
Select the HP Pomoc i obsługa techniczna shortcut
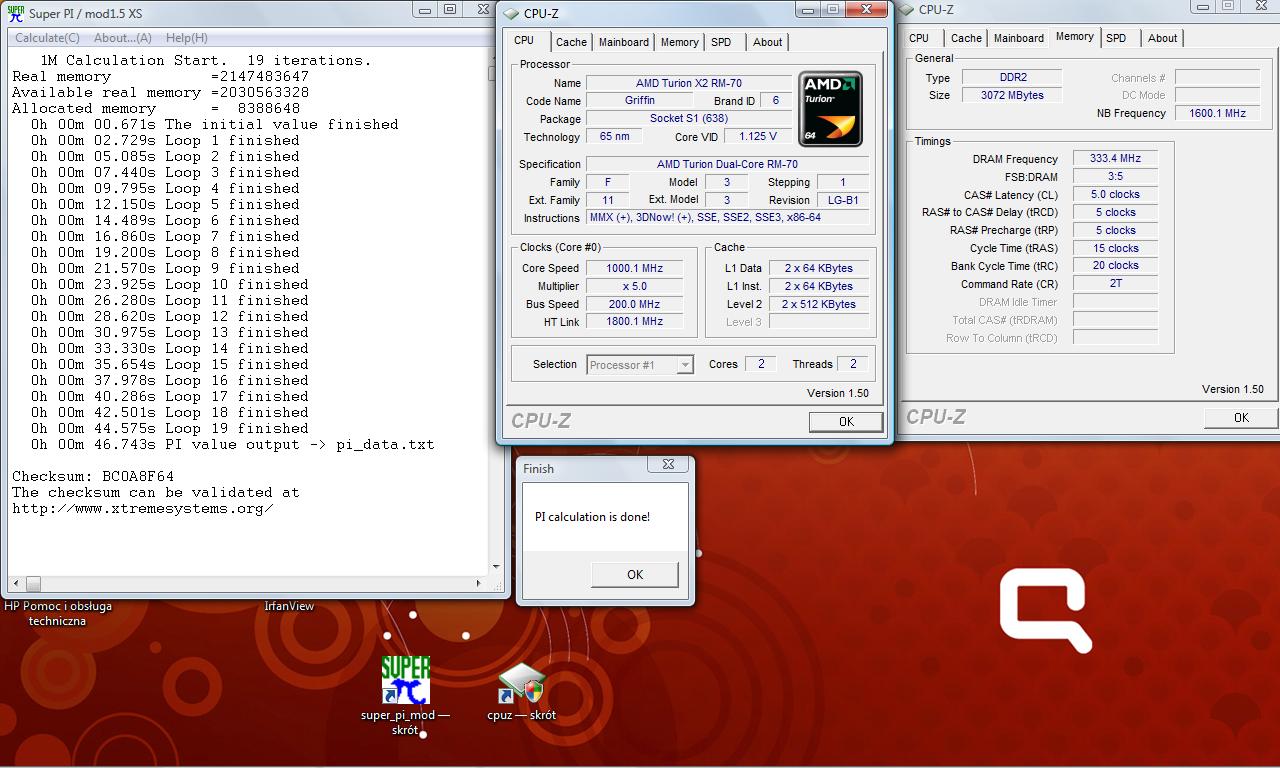coord(58,613)
